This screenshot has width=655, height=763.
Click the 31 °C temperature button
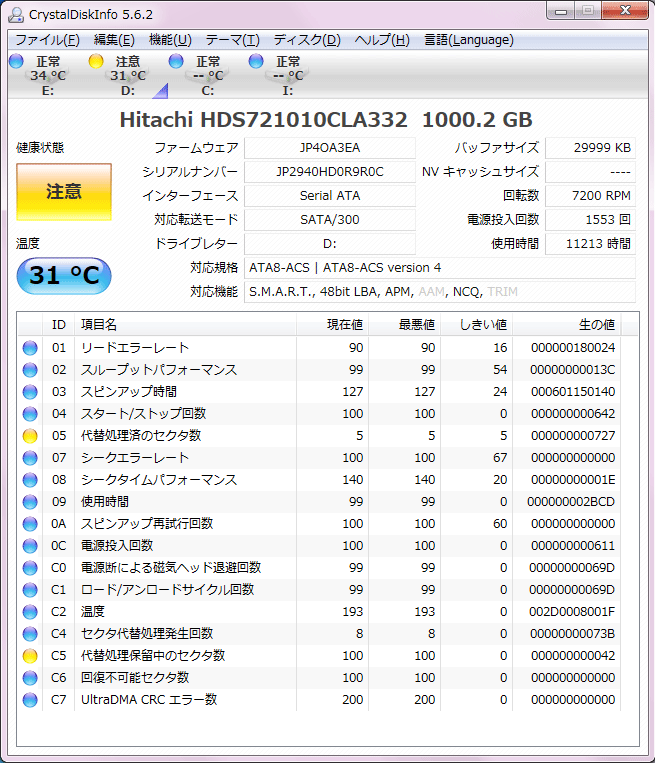point(64,276)
